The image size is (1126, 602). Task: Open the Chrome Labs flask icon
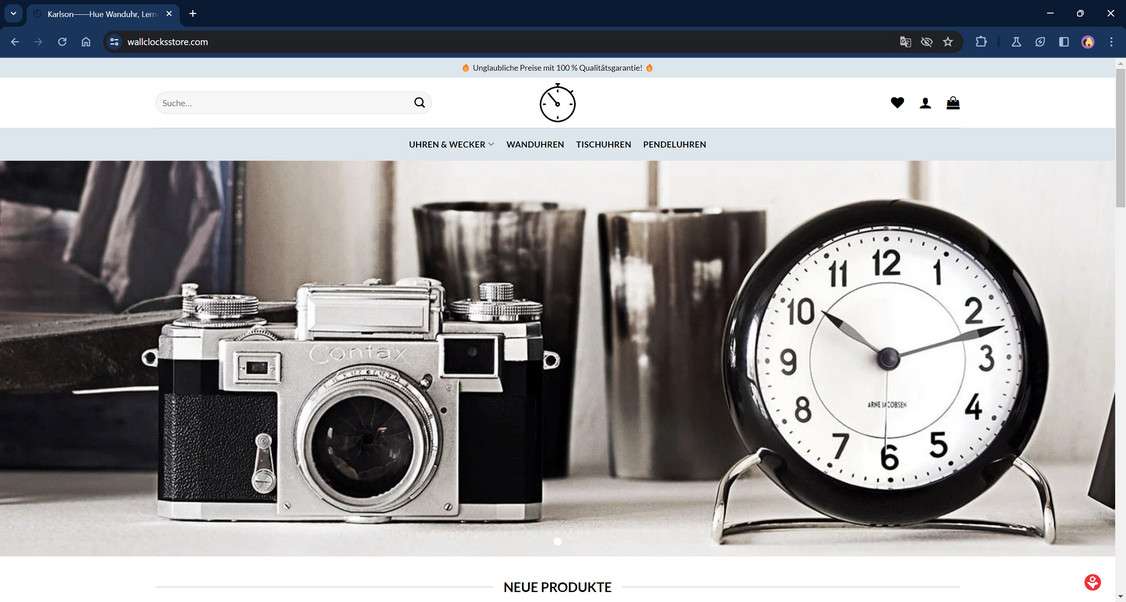click(x=1016, y=42)
